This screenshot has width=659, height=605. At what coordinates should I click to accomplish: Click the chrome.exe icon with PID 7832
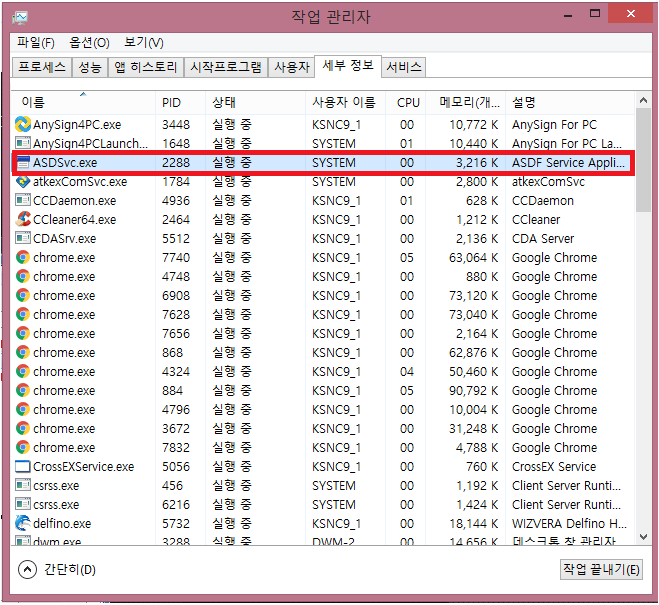coord(23,447)
